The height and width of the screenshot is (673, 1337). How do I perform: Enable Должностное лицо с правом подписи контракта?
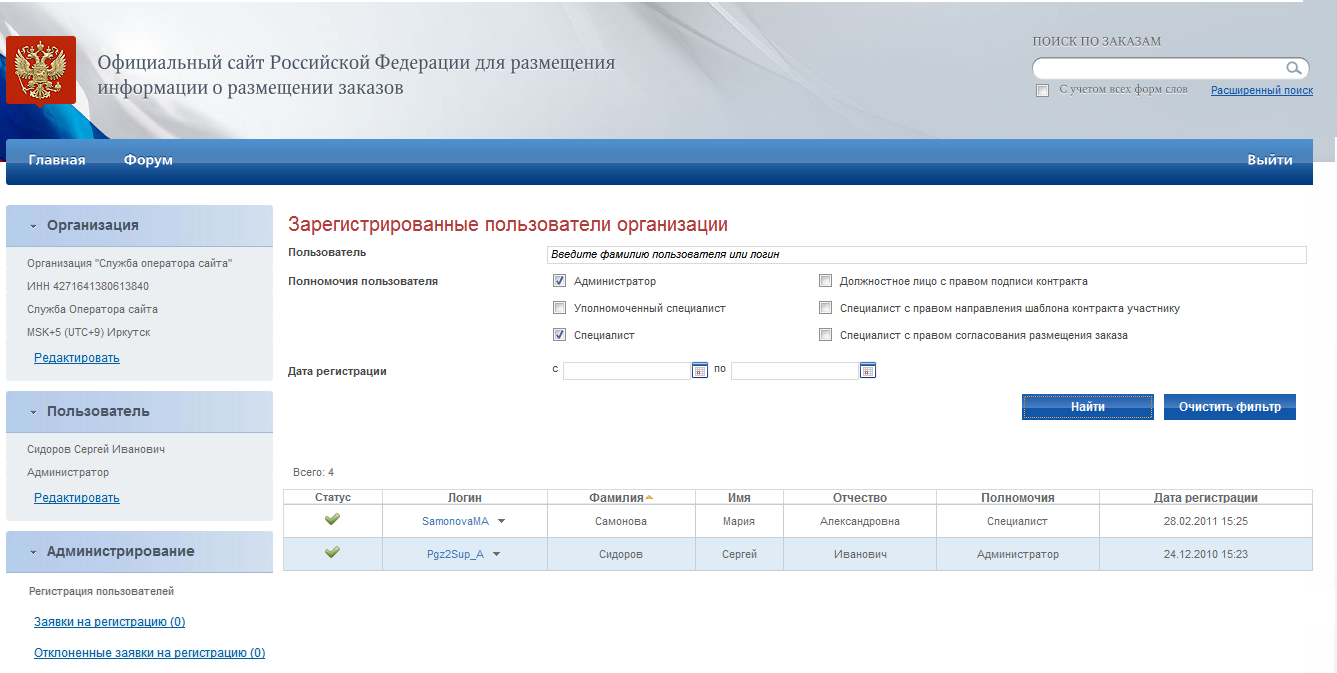coord(825,281)
